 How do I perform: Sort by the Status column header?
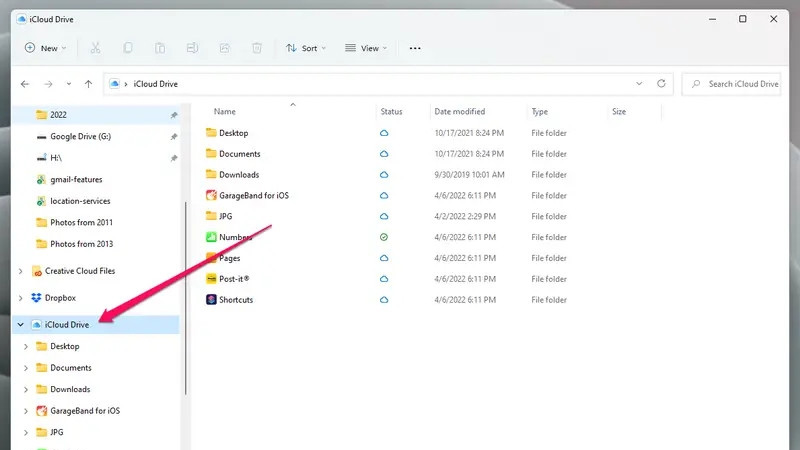click(x=391, y=111)
